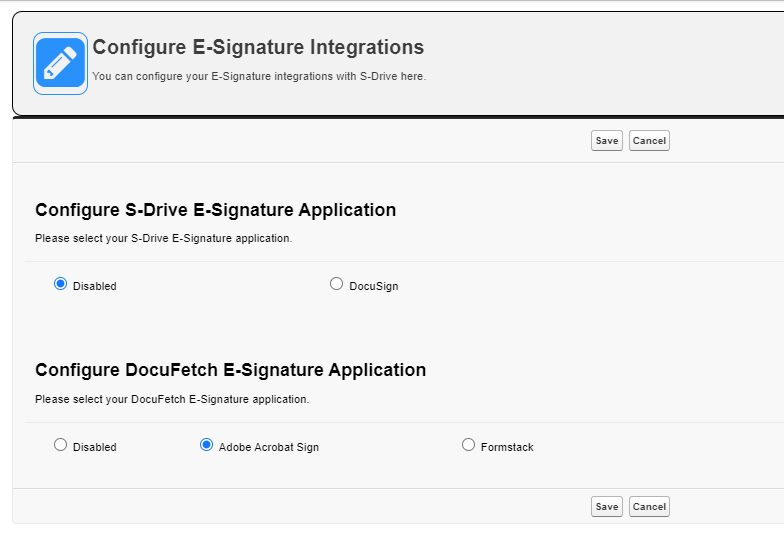Click the 'Please select your DocuFetch' instruction text
The image size is (784, 540).
(x=172, y=399)
